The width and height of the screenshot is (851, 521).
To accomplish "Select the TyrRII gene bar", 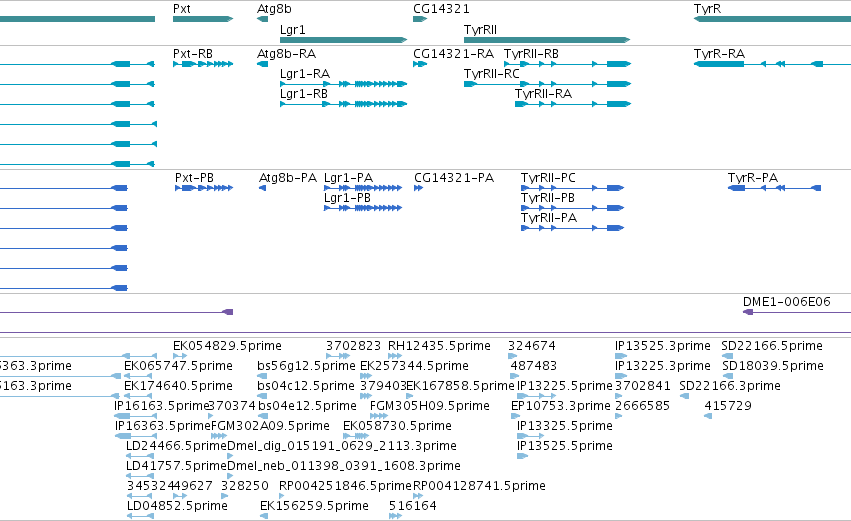I will coord(547,40).
